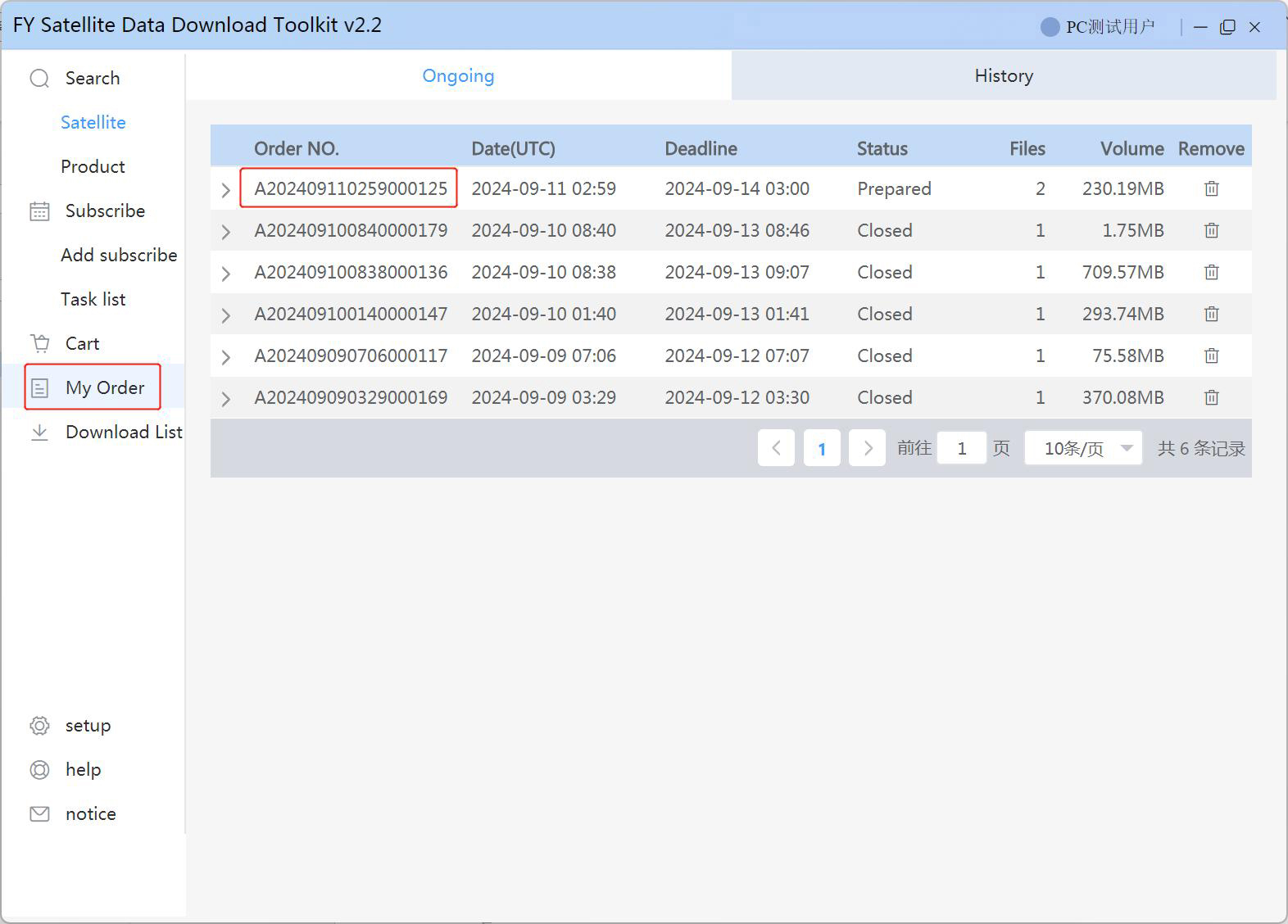This screenshot has height=924, width=1288.
Task: Click the Search magnifier icon in sidebar
Action: pos(39,79)
